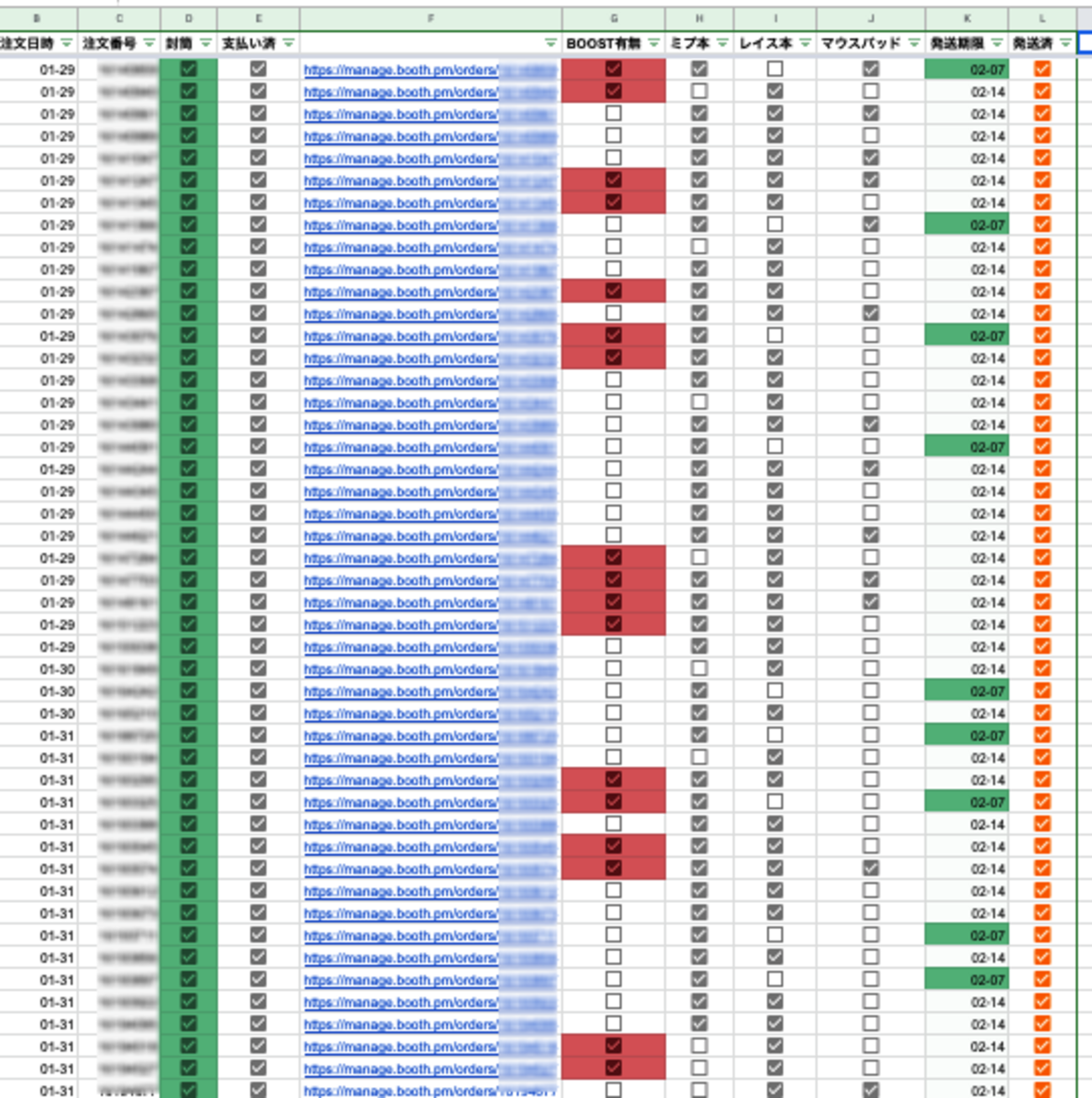Select the ミプ本 header cell

tap(700, 43)
